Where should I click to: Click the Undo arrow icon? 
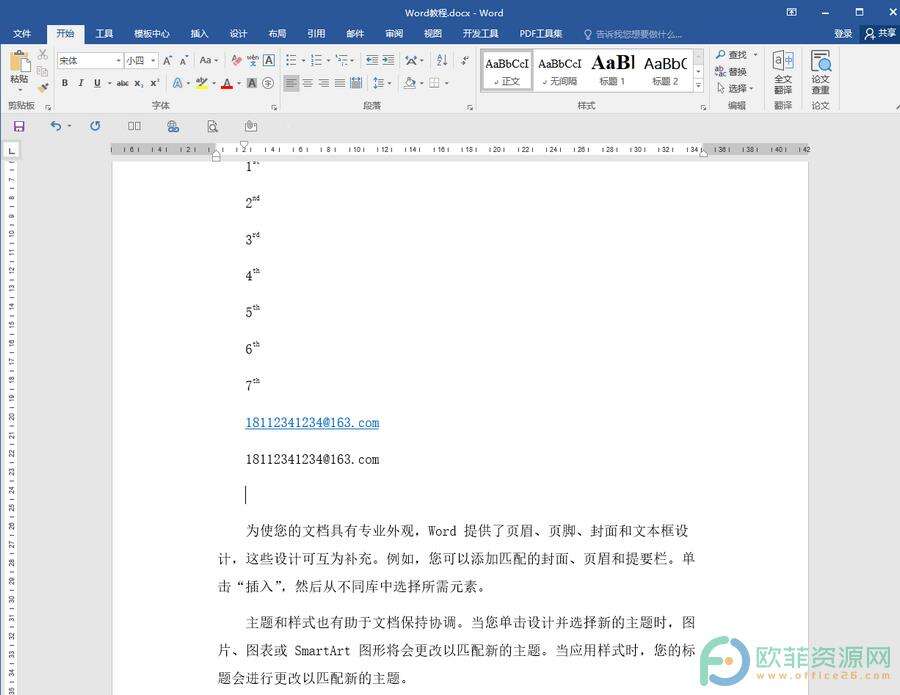[56, 126]
